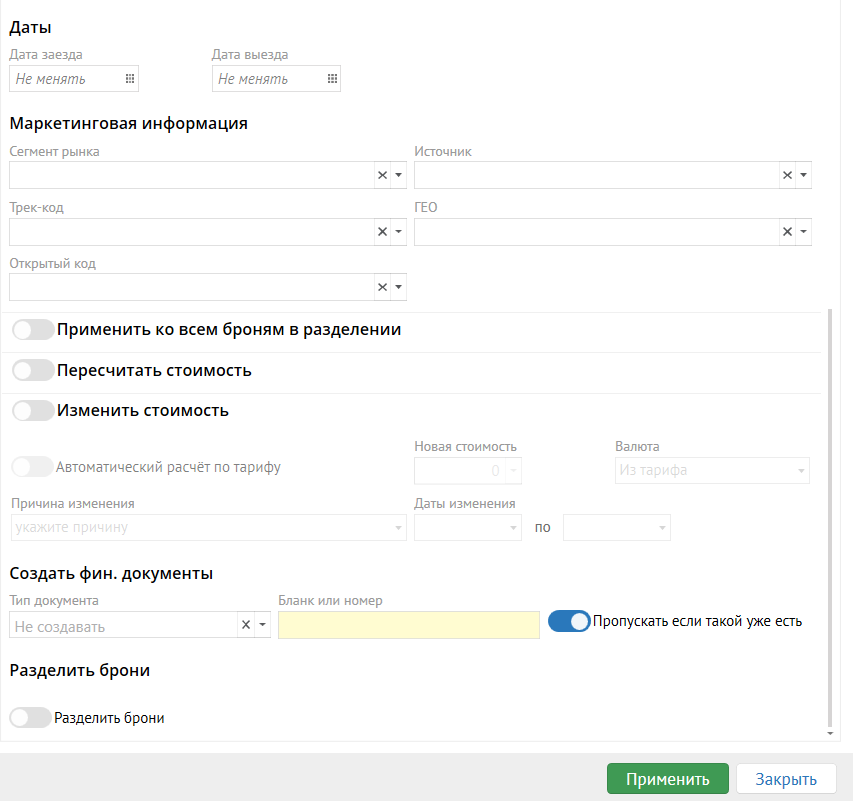Open the check-out date calendar icon
This screenshot has width=853, height=801.
point(332,79)
